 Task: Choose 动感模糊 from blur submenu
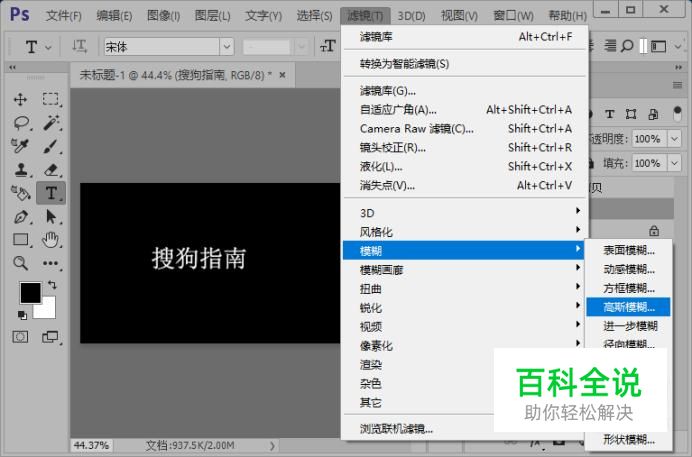click(628, 269)
